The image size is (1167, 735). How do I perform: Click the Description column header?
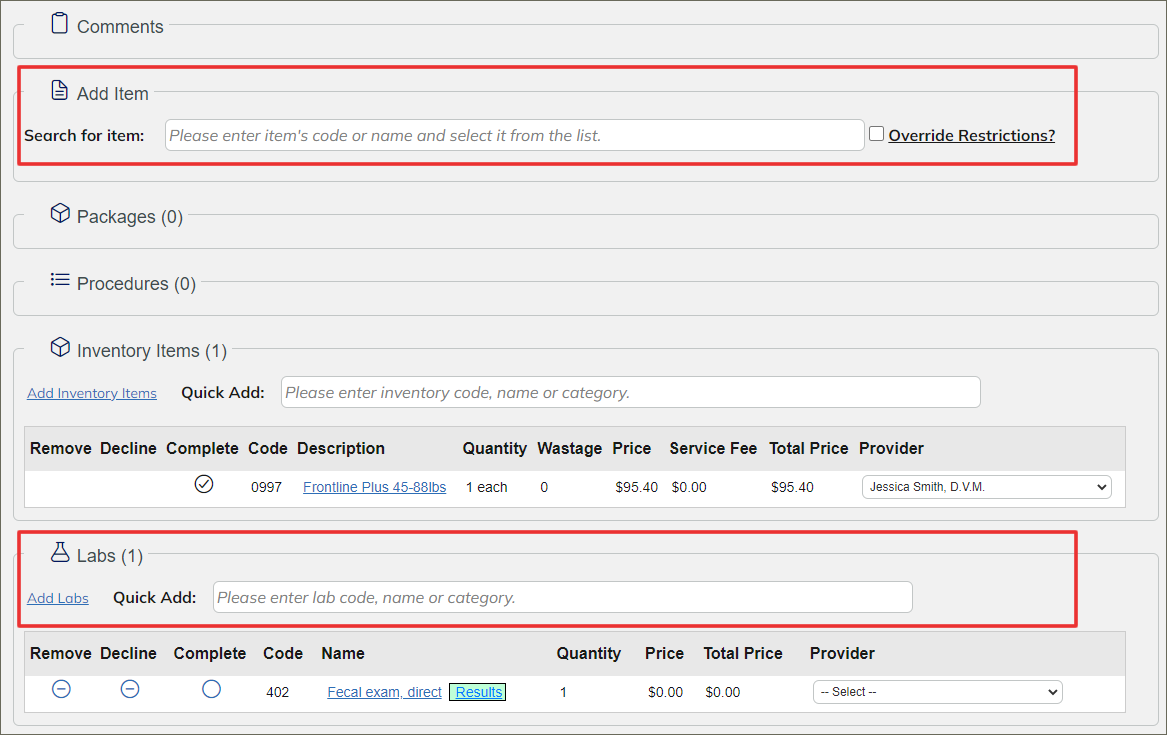tap(341, 449)
